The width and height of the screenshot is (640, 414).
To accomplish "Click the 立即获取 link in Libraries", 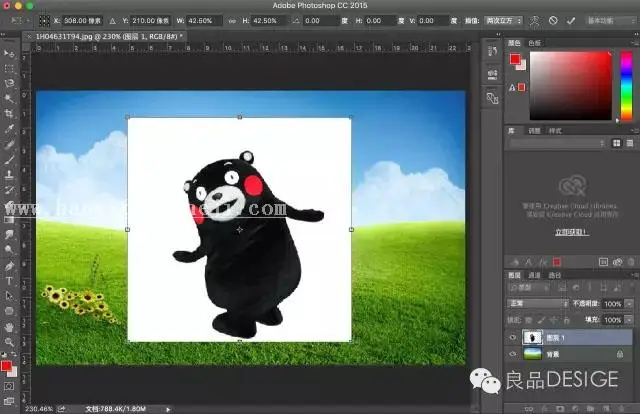I will (571, 232).
